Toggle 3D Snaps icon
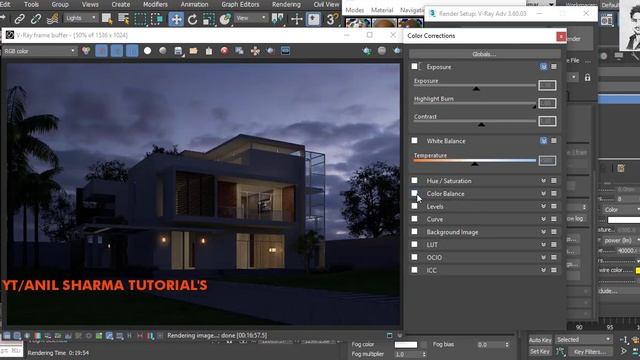This screenshot has width=640, height=360. (332, 19)
